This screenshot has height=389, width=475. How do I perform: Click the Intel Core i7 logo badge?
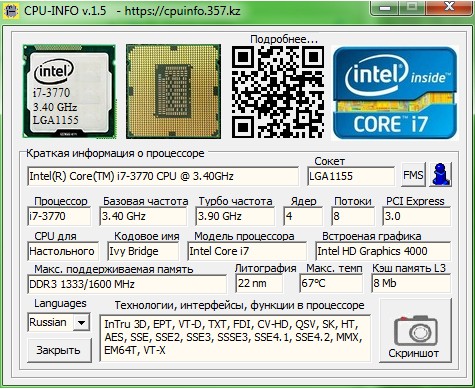click(x=395, y=93)
